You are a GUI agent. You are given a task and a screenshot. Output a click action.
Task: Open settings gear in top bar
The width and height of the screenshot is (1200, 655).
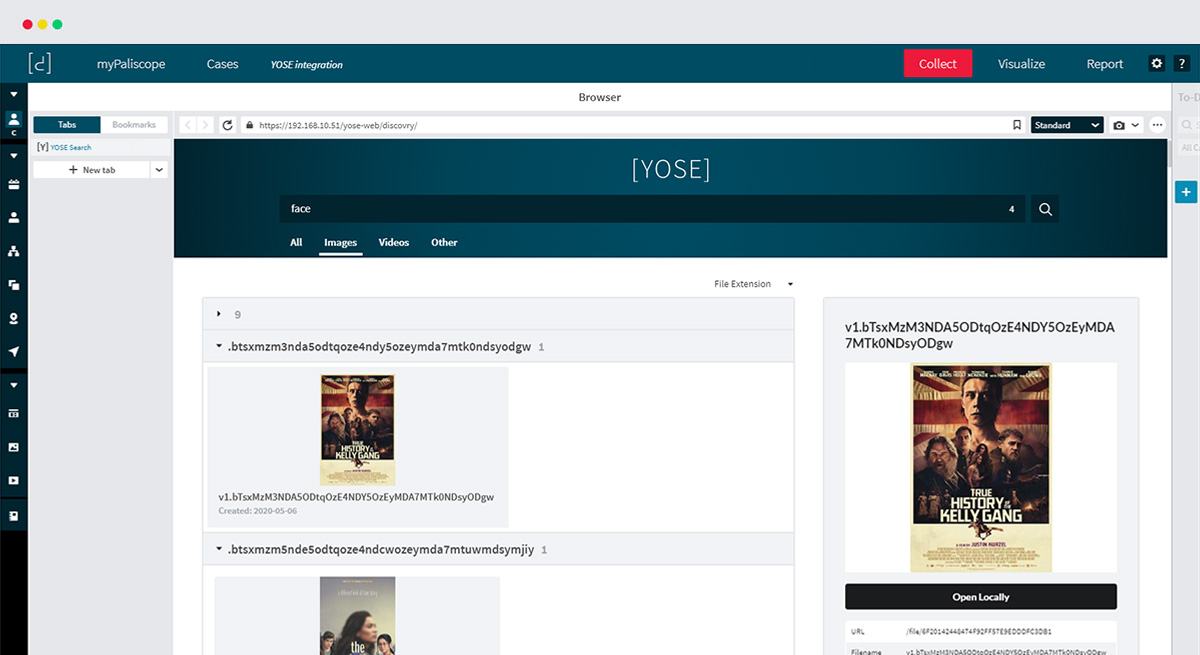1157,63
